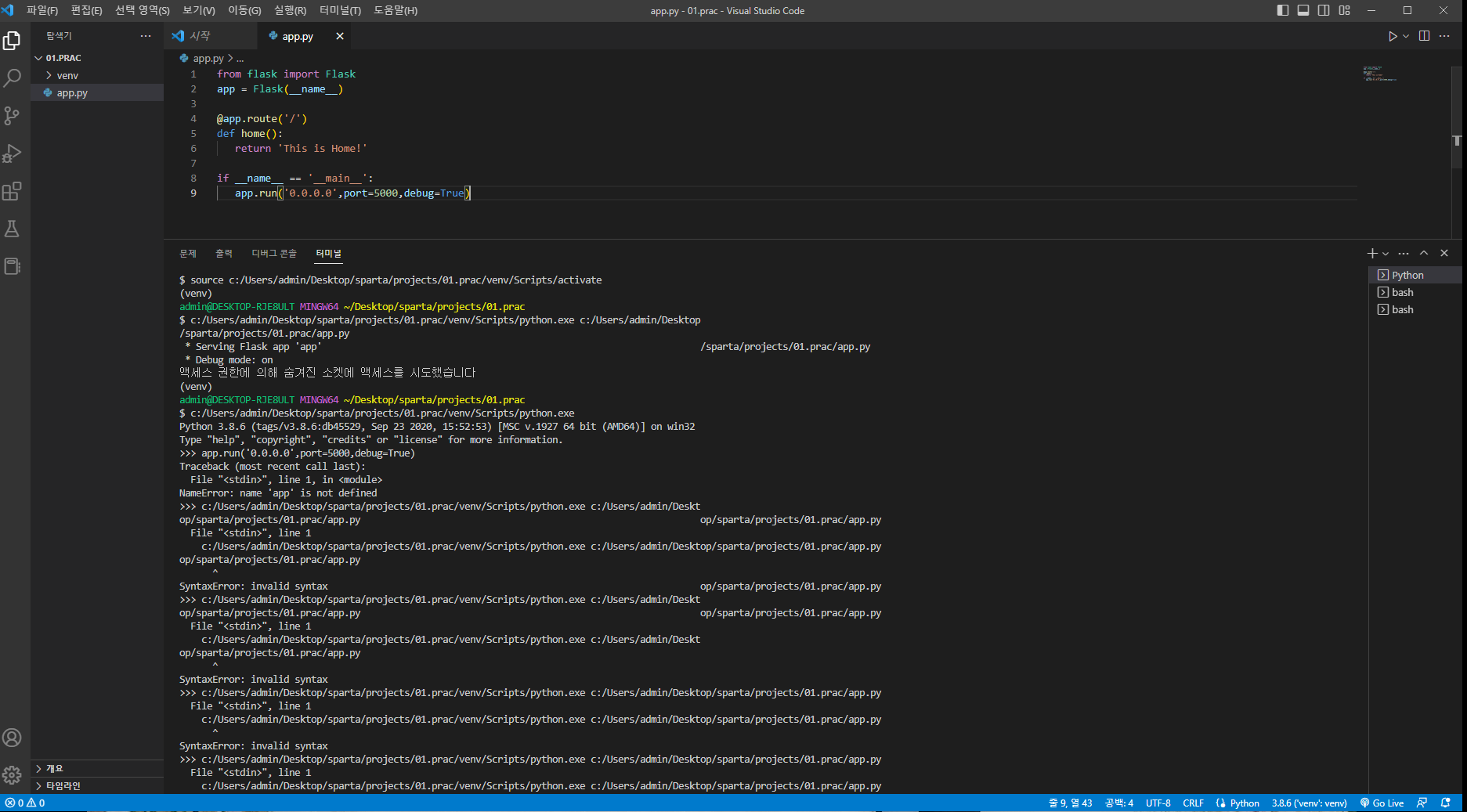Image resolution: width=1467 pixels, height=812 pixels.
Task: Select interpreter 3.8.6 ('venv': venv)
Action: [1310, 803]
